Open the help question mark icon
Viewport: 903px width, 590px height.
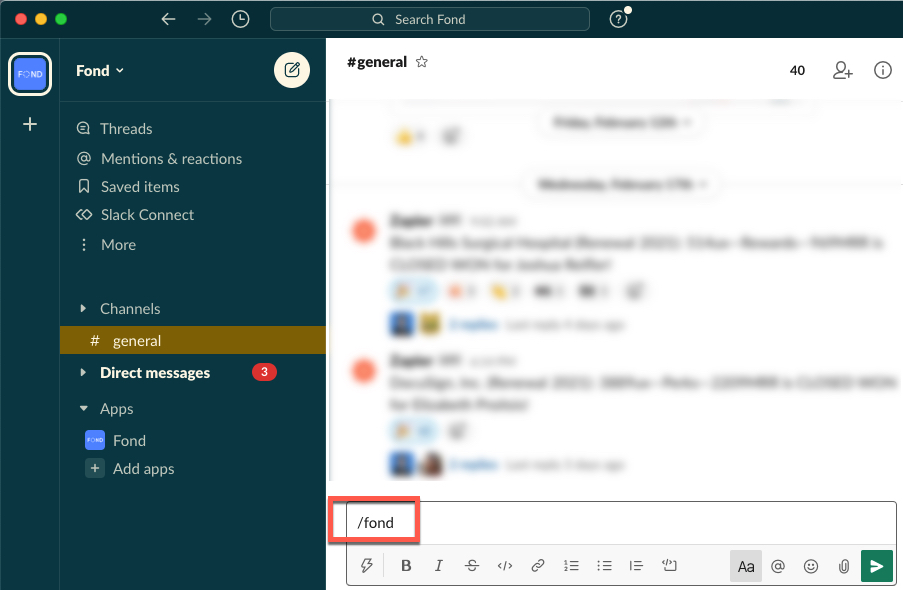tap(619, 19)
